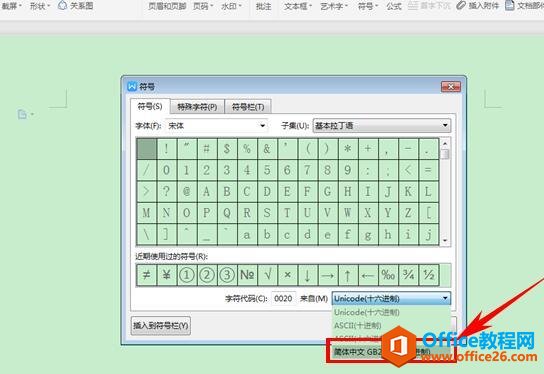Viewport: 544px width, 374px height.
Task: Switch to the 符号(S) tab
Action: pos(150,106)
